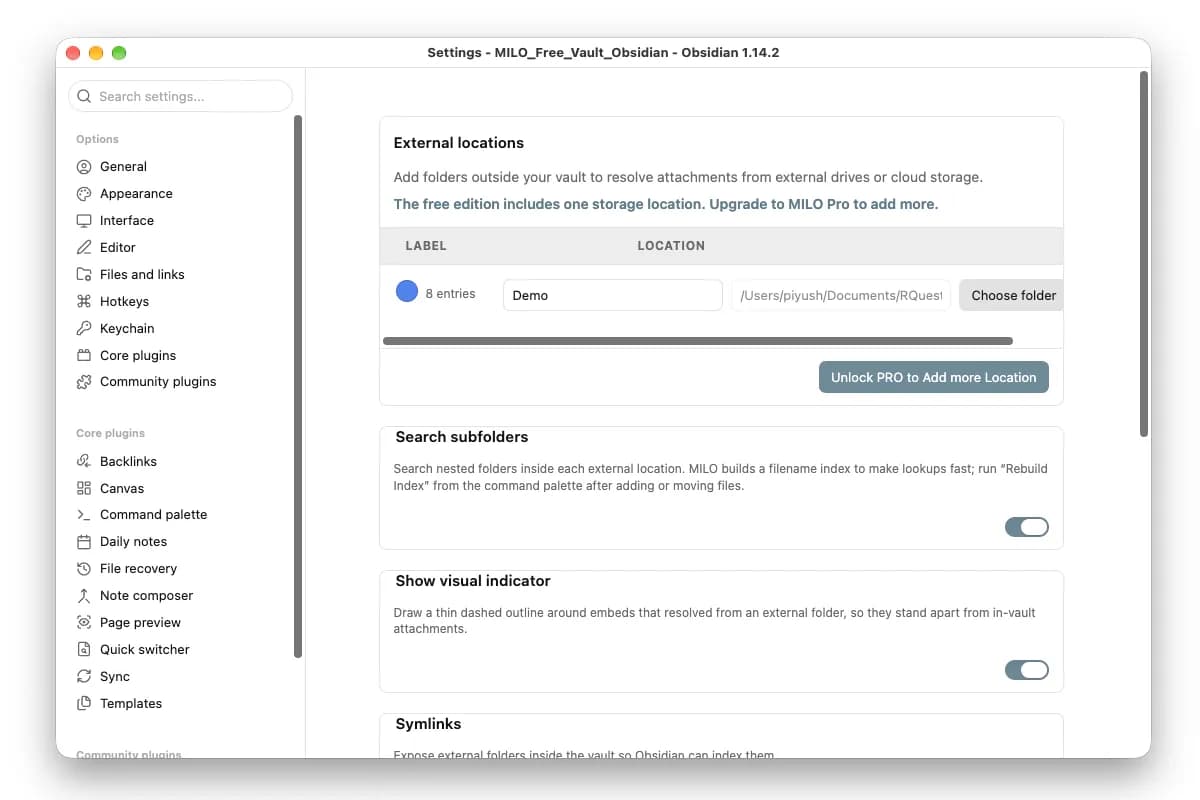
Task: Click the Community plugins puzzle icon
Action: [84, 382]
